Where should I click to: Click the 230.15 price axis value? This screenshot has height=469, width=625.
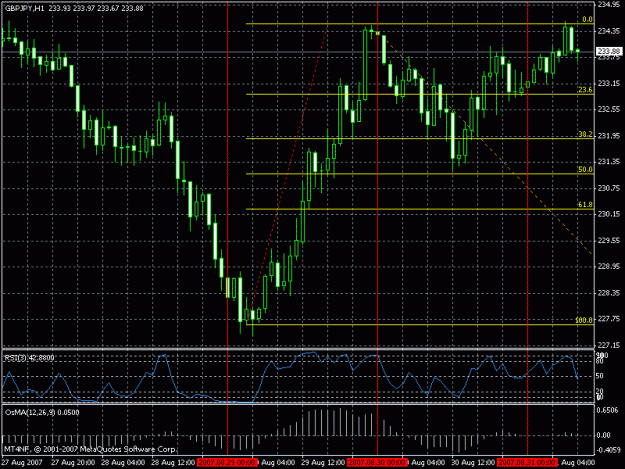pos(609,214)
